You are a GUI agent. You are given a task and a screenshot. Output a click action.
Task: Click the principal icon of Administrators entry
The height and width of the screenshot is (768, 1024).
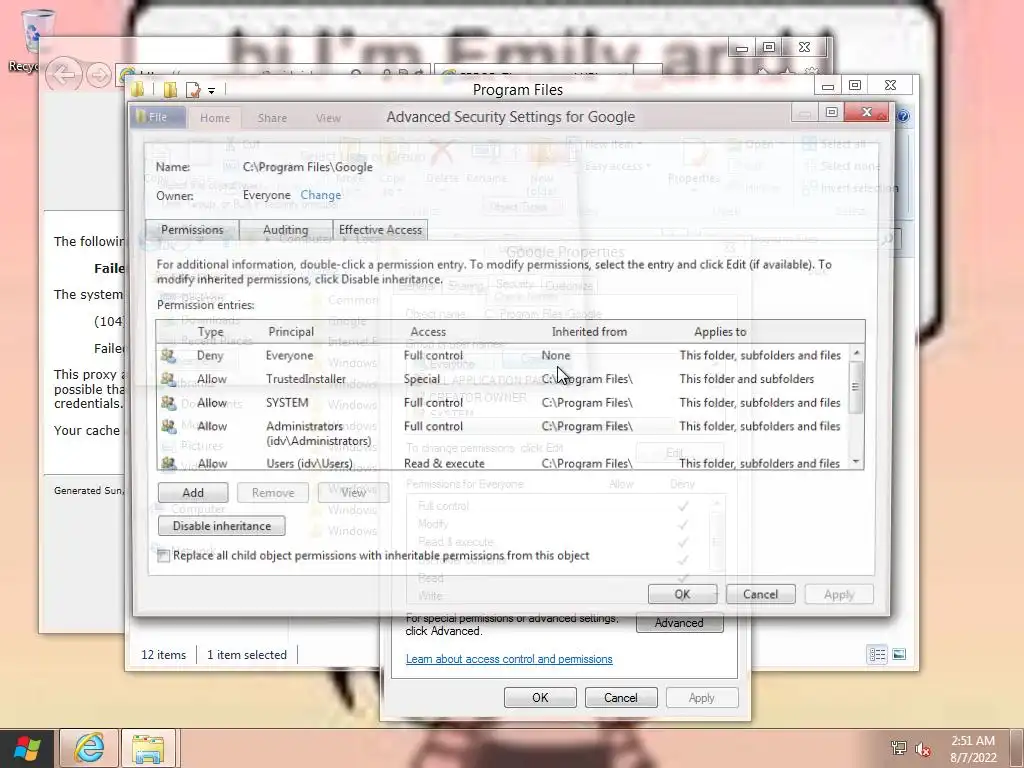(168, 426)
